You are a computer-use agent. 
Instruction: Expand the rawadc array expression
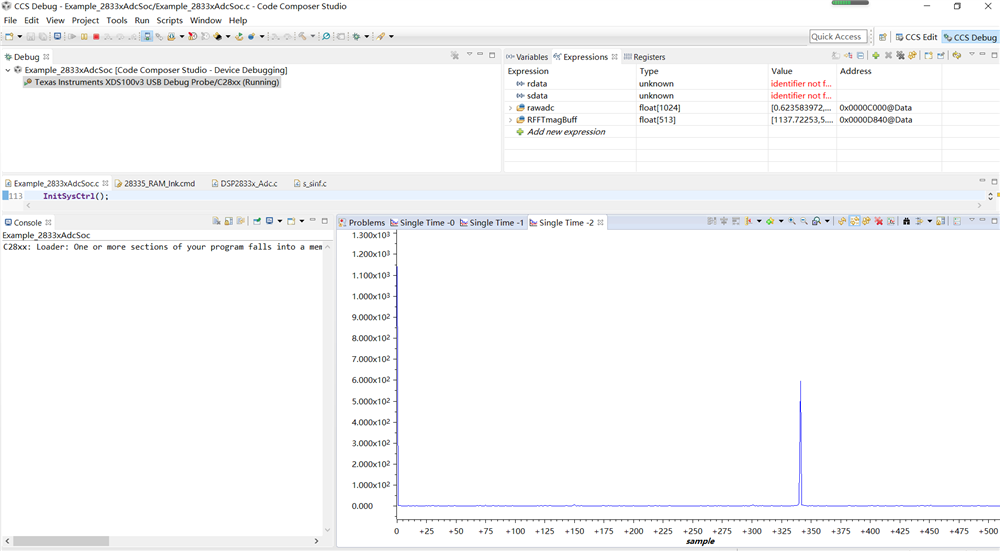pyautogui.click(x=510, y=108)
